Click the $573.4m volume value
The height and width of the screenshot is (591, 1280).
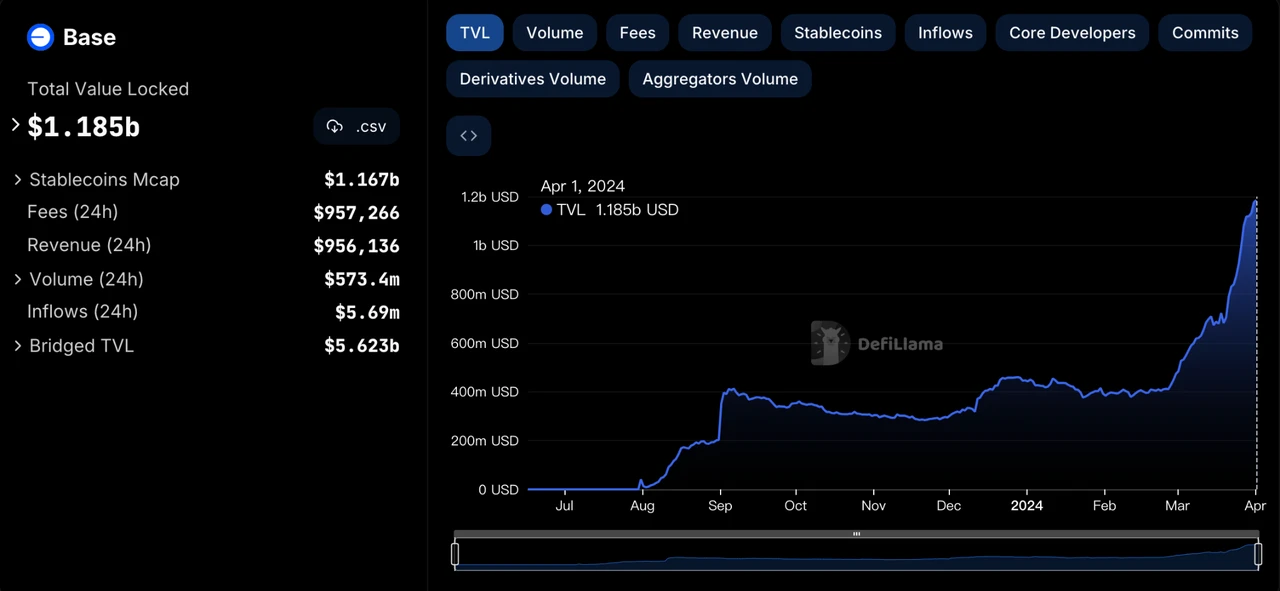[362, 279]
